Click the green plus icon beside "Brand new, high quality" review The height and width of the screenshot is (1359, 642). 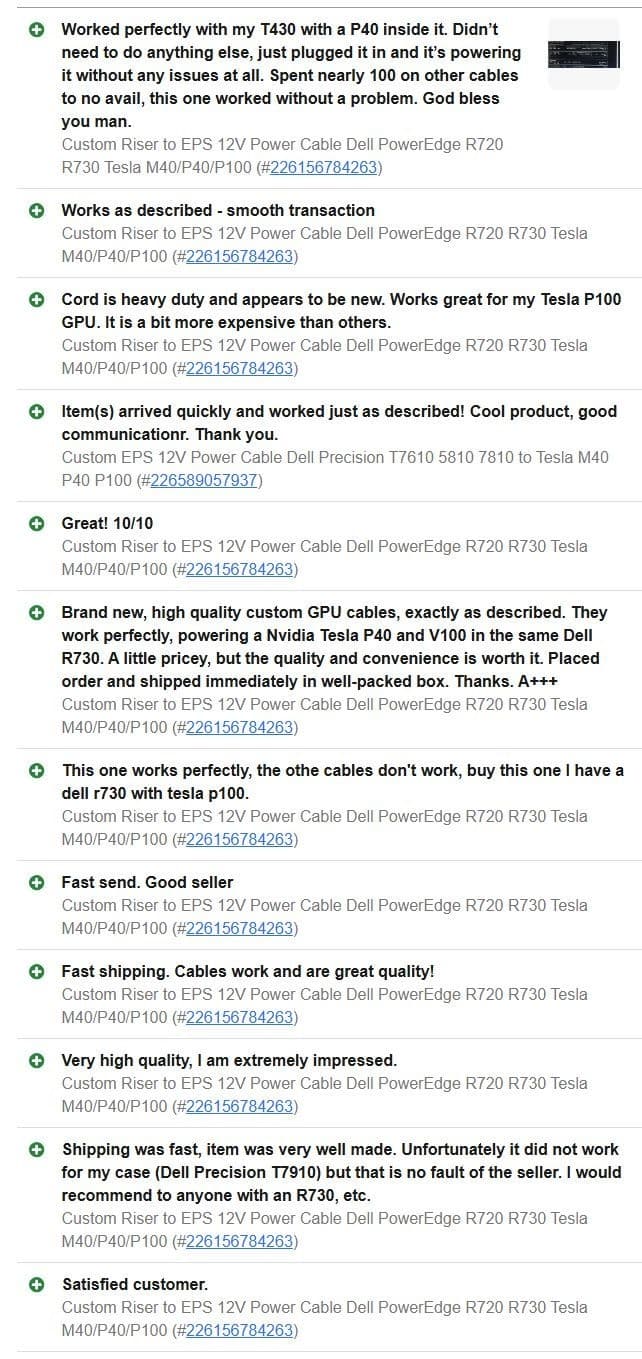37,613
